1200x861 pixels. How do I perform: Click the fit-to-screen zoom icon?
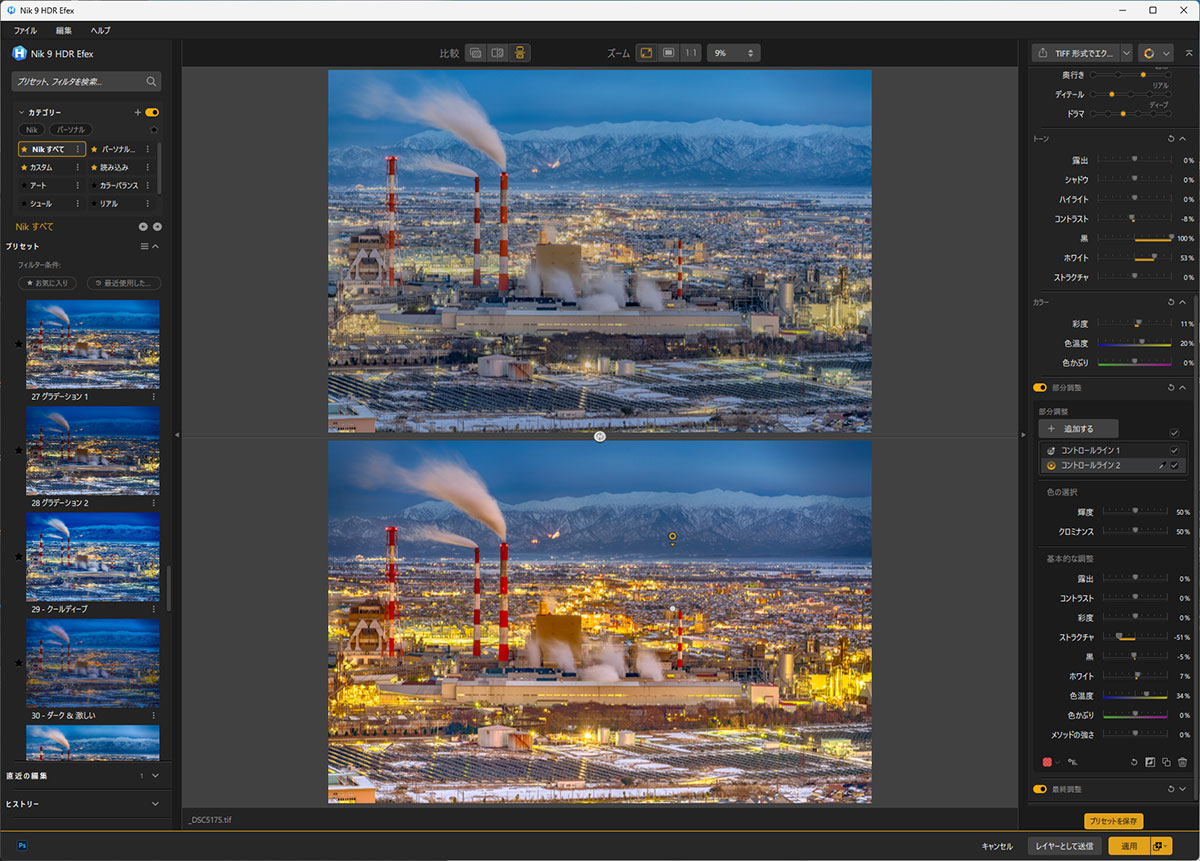point(646,52)
